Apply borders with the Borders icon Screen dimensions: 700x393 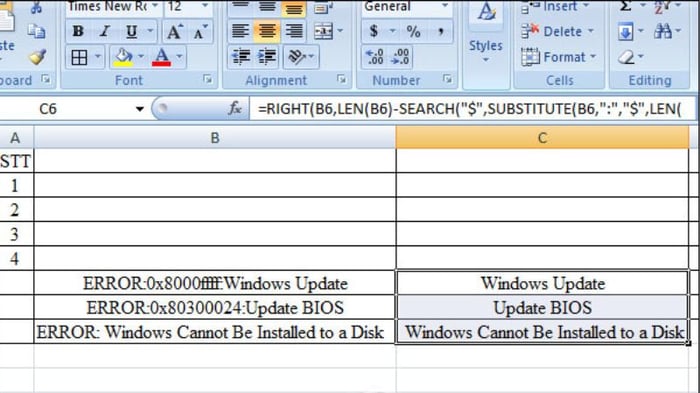pos(79,57)
